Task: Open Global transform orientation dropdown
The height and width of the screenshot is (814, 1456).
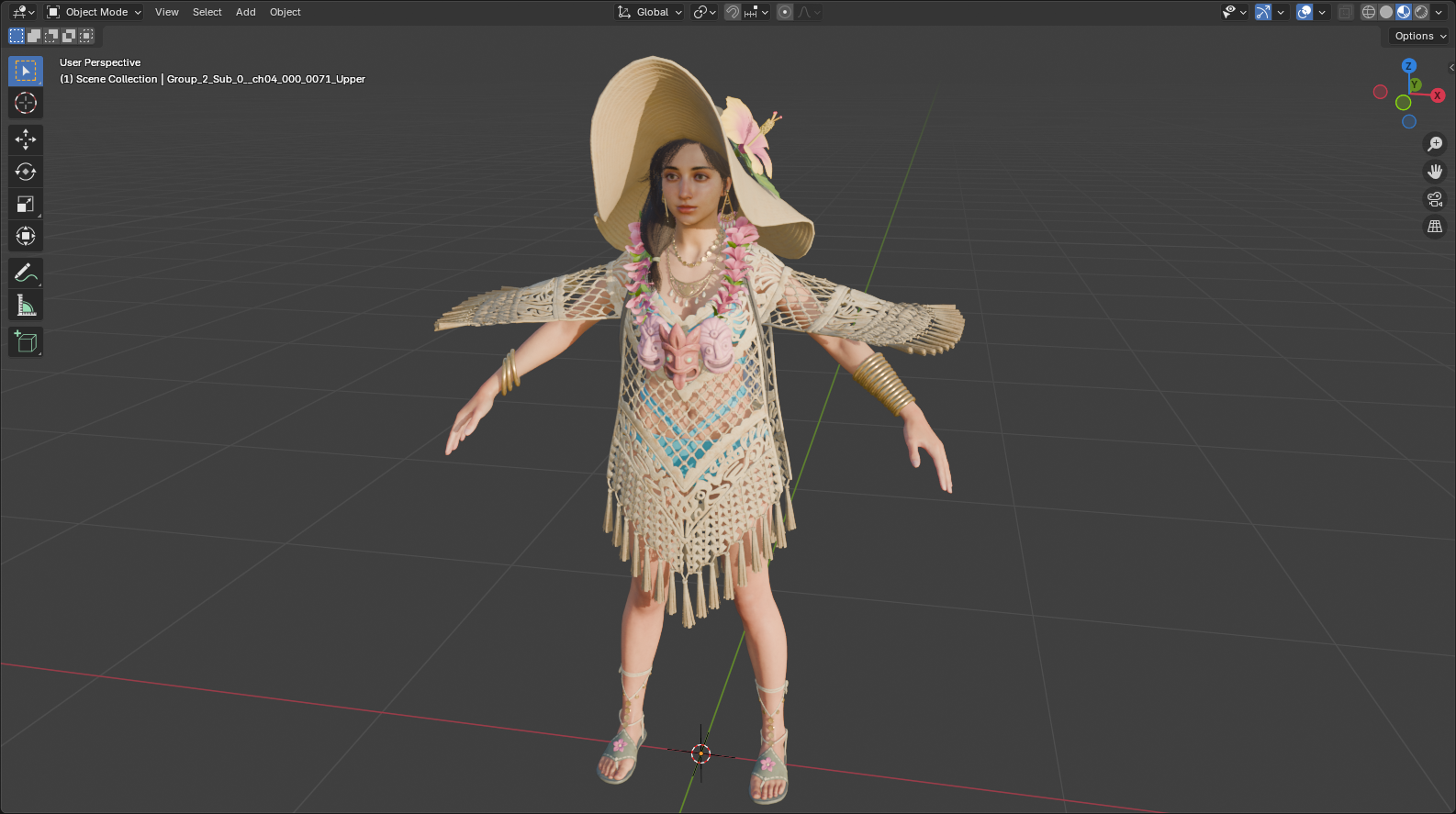Action: [650, 12]
